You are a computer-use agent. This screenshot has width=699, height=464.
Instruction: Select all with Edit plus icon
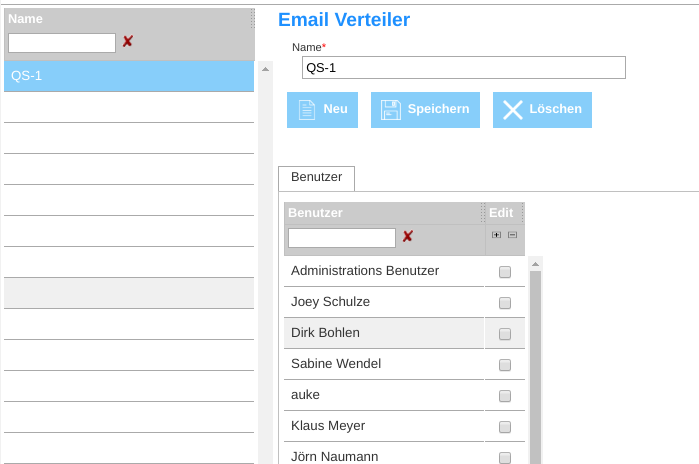tap(496, 235)
